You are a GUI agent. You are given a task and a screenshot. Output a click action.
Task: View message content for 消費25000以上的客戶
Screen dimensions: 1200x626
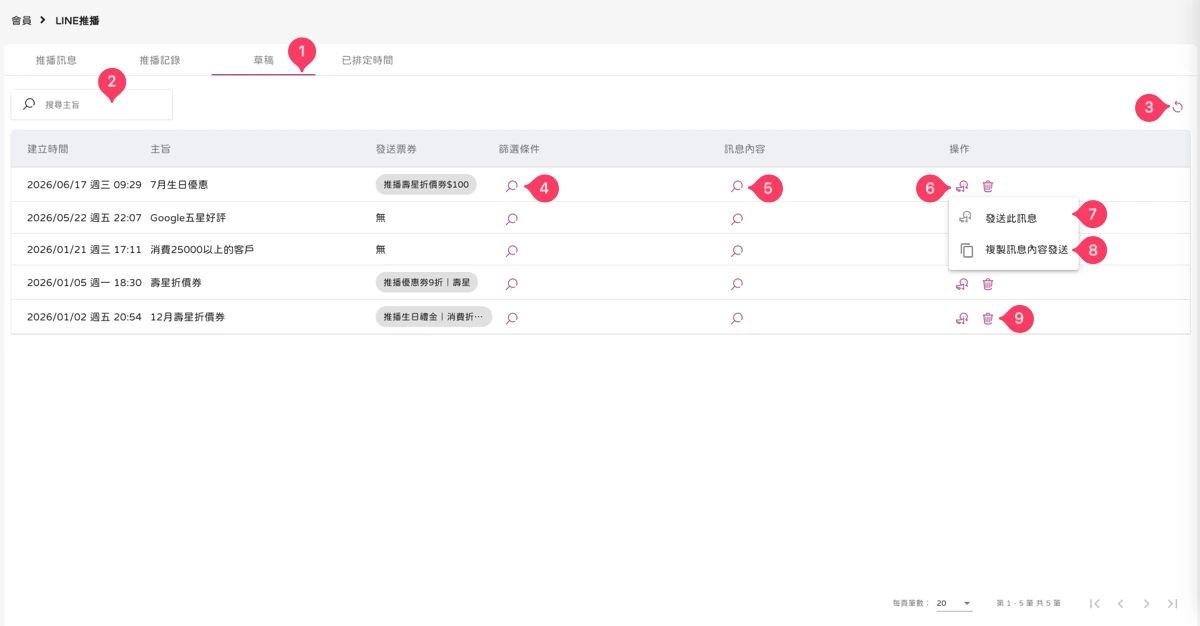tap(737, 250)
